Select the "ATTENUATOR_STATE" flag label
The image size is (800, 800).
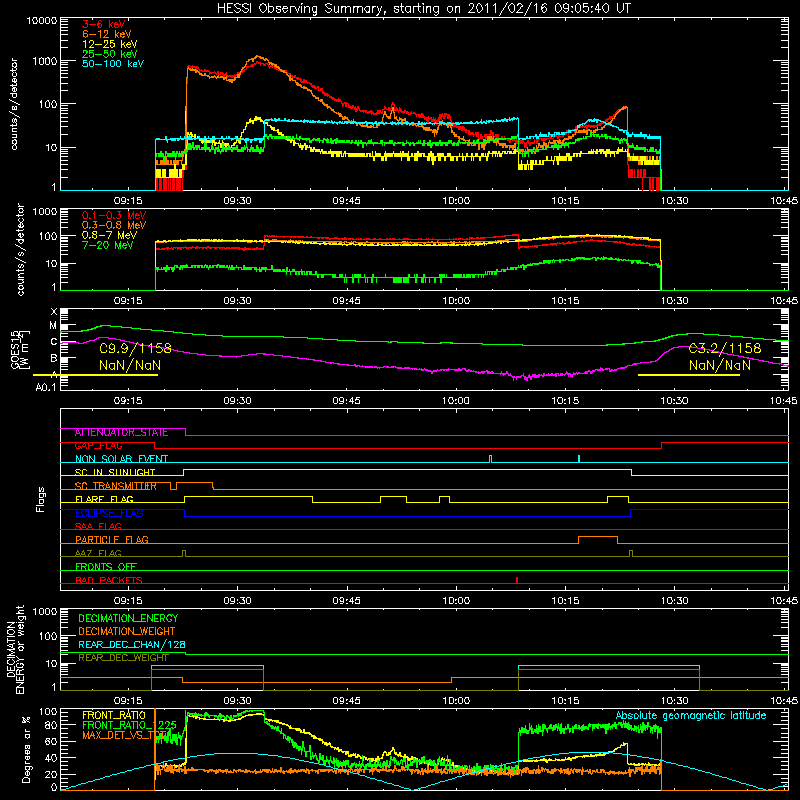[x=121, y=433]
